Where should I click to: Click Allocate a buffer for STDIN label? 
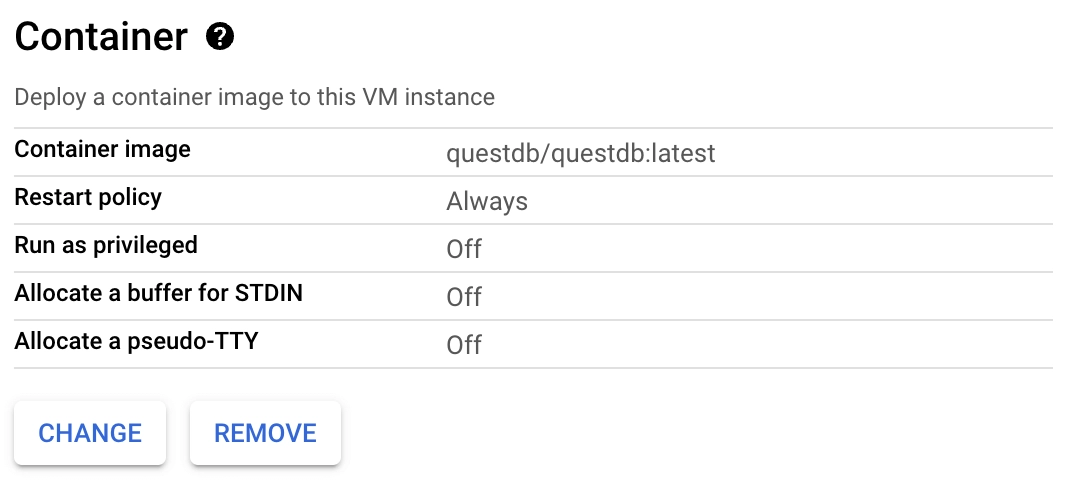(x=158, y=293)
